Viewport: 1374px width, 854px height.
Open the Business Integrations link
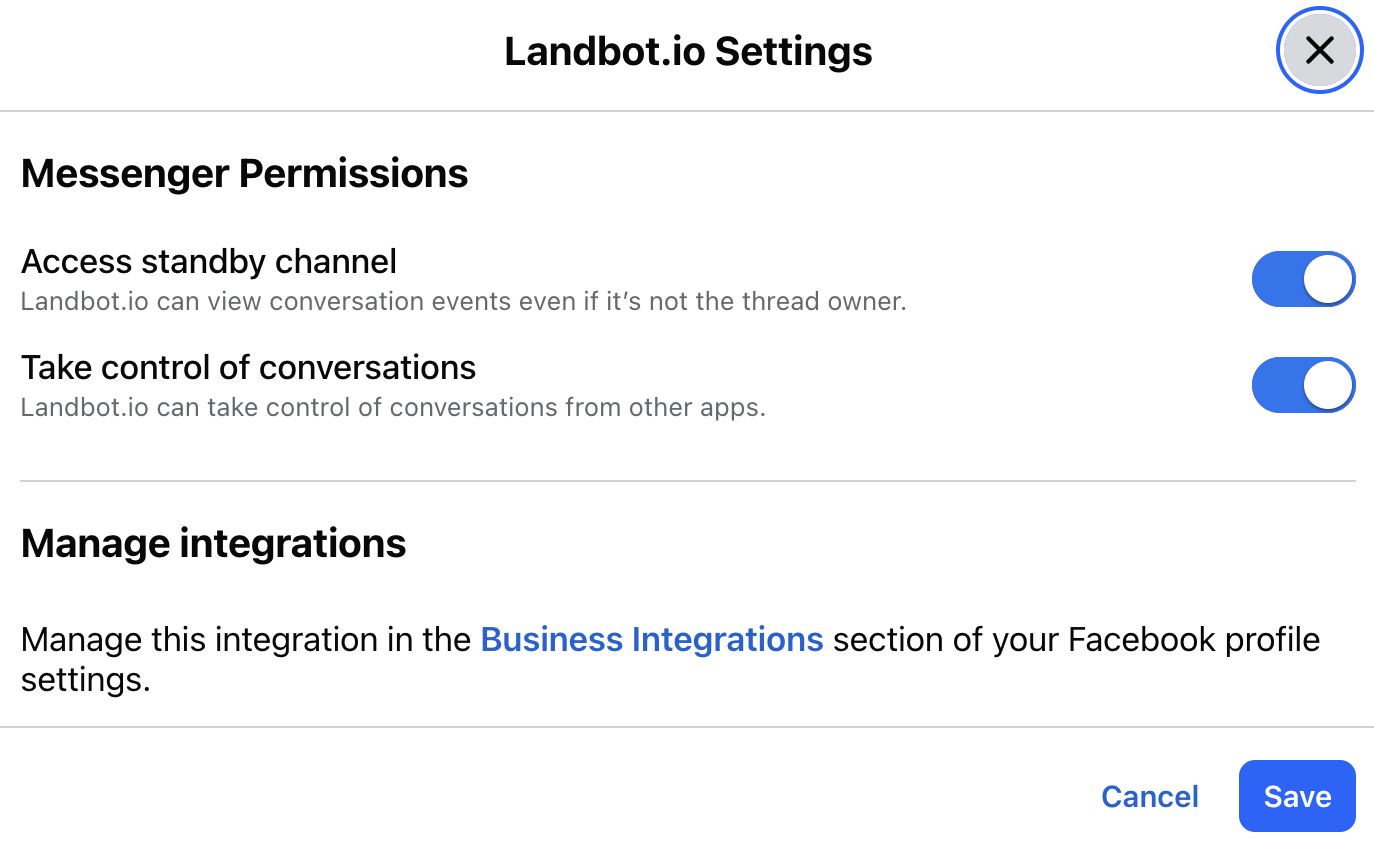tap(652, 639)
